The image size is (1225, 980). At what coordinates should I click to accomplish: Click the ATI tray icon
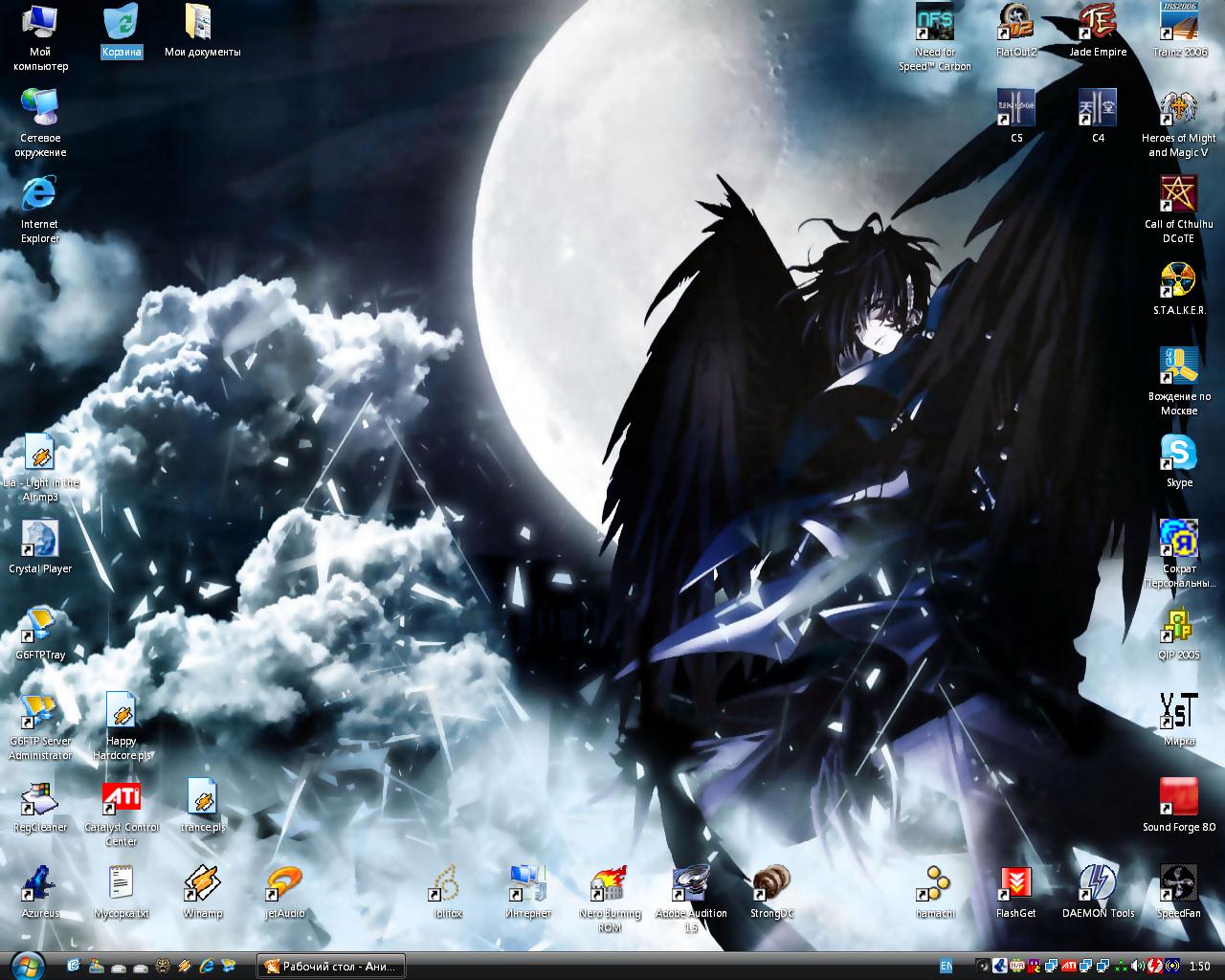click(1069, 966)
